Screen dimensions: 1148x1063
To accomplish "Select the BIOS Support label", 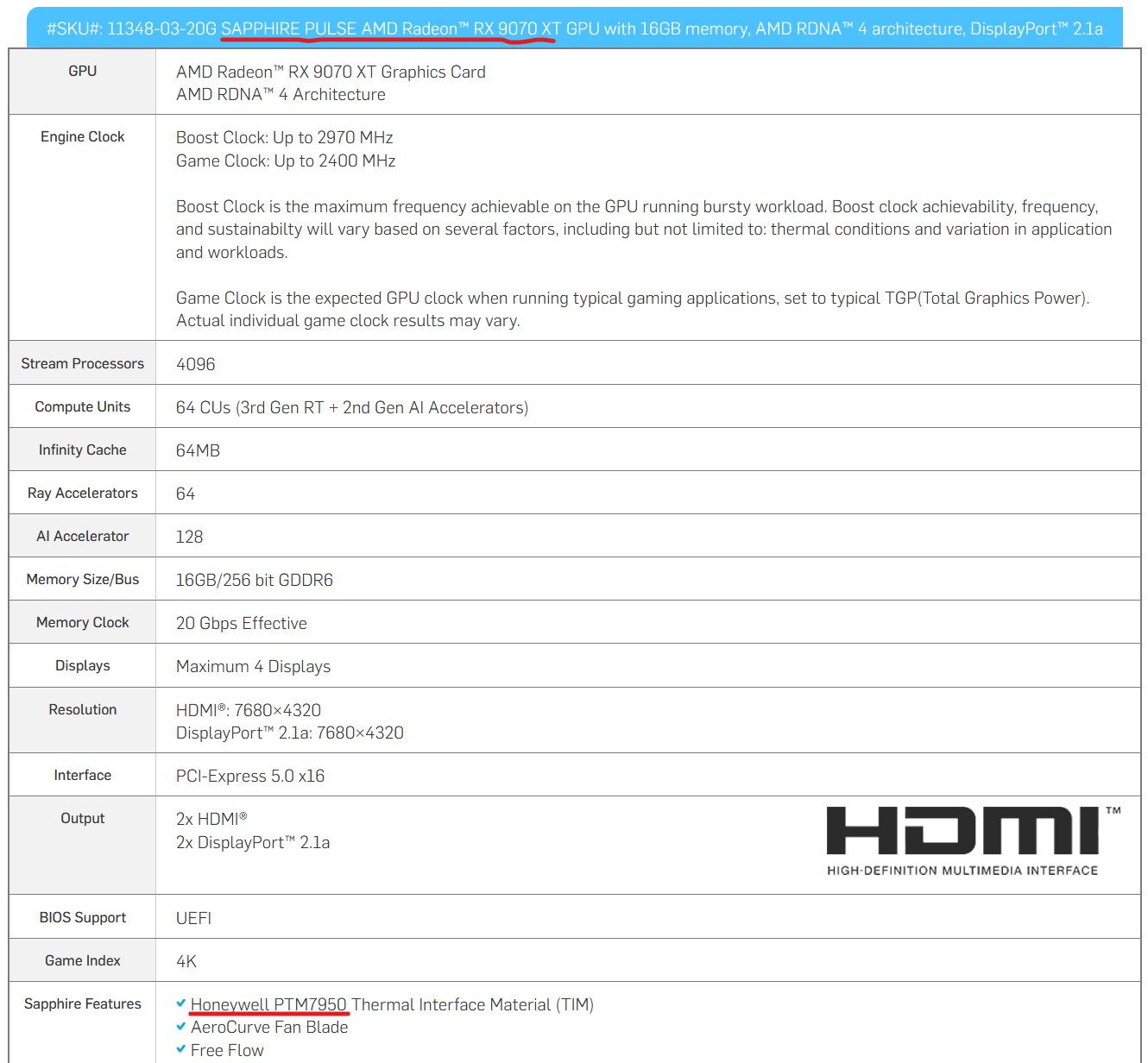I will coord(83,917).
